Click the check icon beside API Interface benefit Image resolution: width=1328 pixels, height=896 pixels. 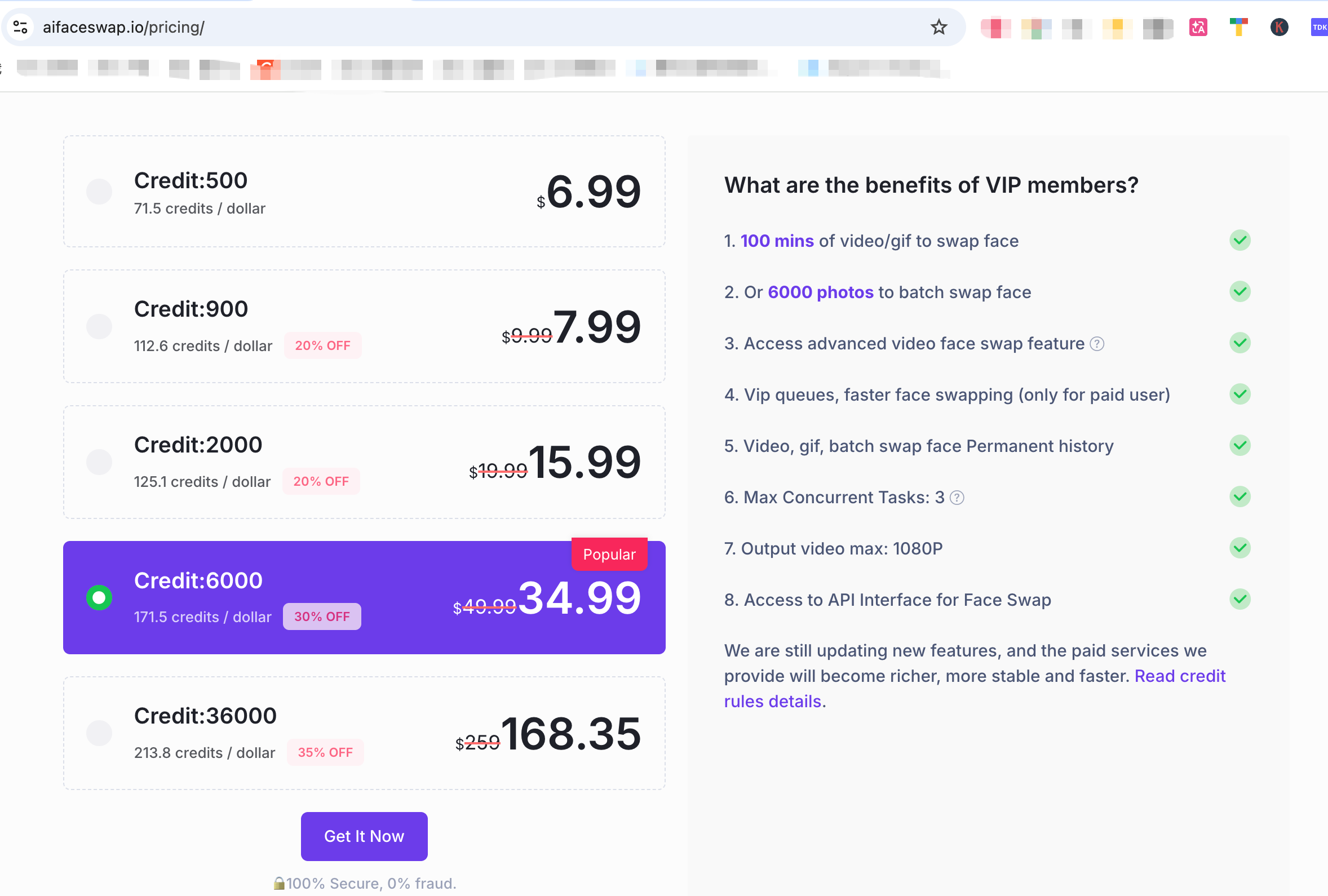[x=1240, y=600]
